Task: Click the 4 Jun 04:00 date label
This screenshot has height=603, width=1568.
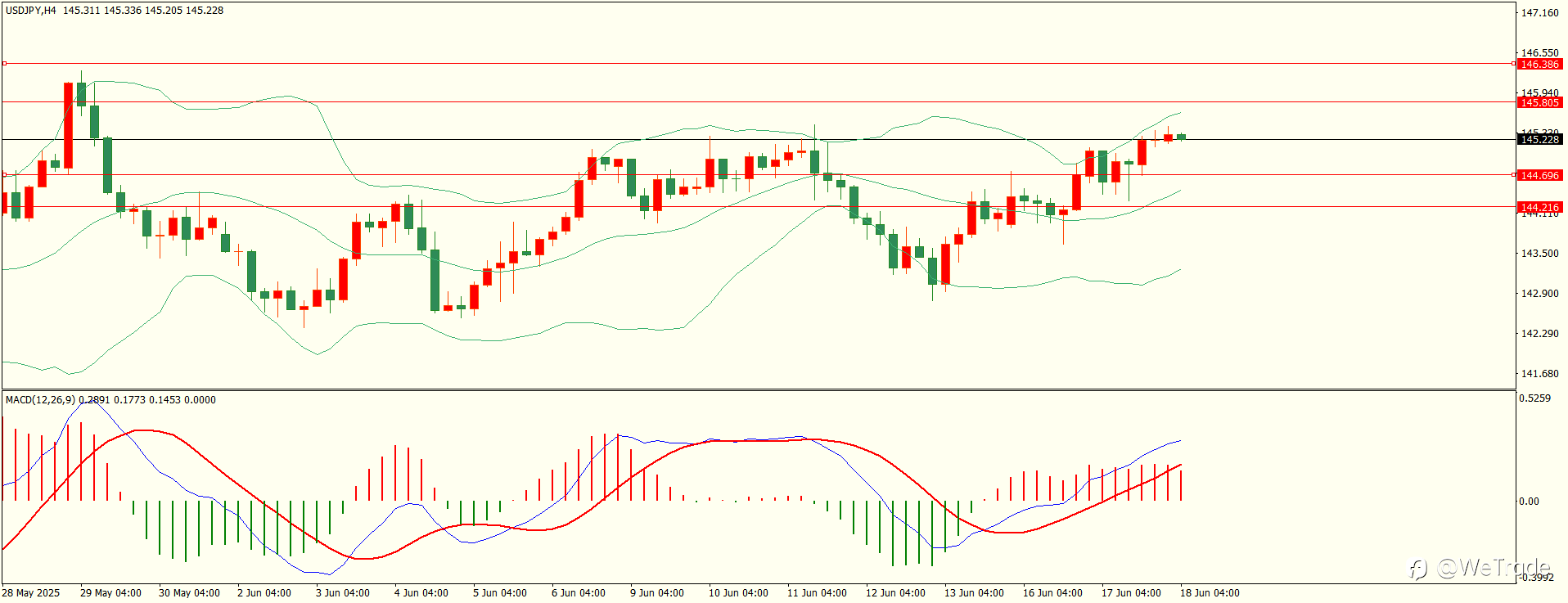Action: point(421,593)
